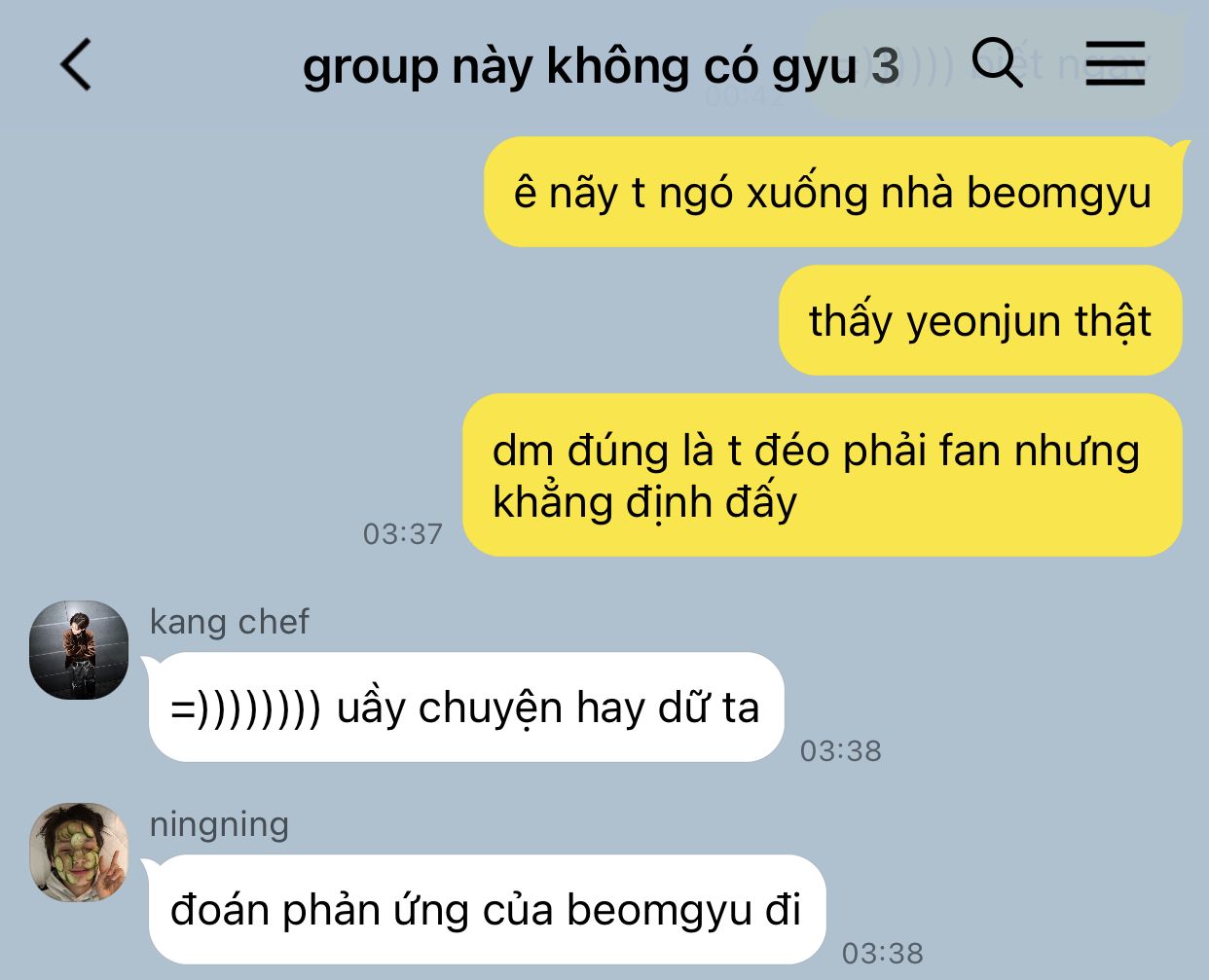Go back using the left arrow icon
The height and width of the screenshot is (980, 1209).
click(76, 65)
